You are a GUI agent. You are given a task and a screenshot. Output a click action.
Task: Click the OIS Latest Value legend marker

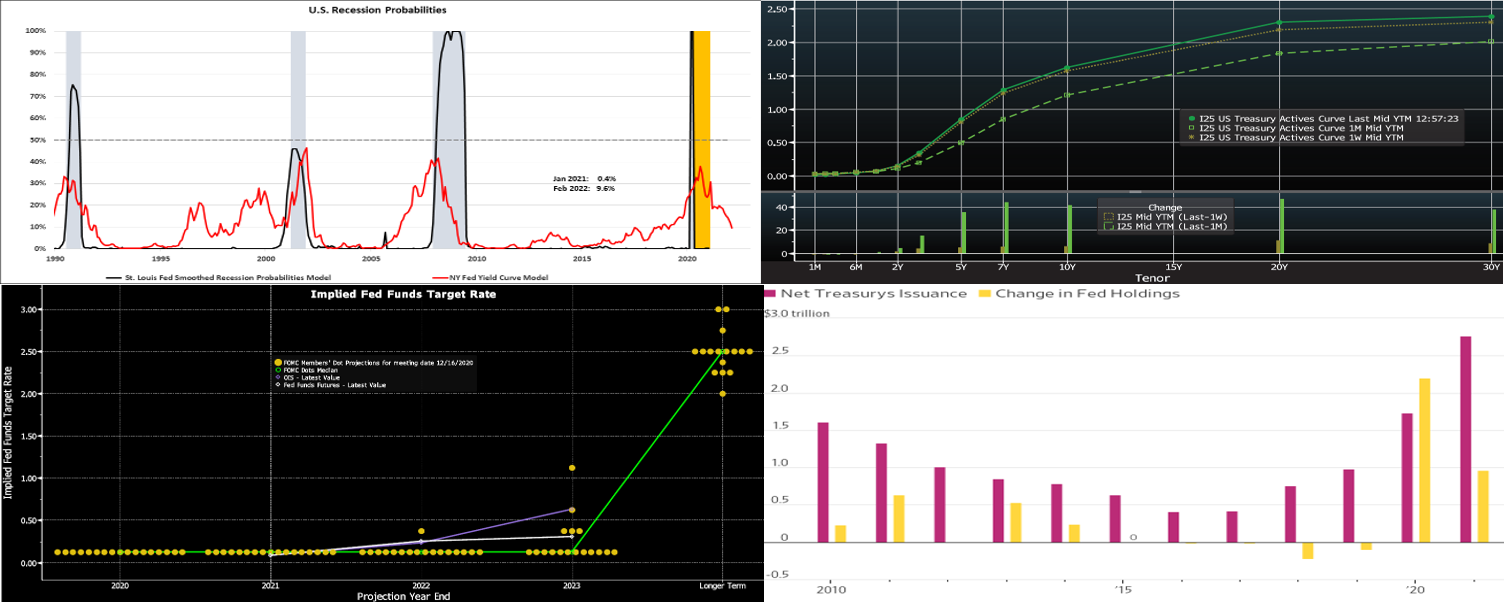tap(278, 377)
